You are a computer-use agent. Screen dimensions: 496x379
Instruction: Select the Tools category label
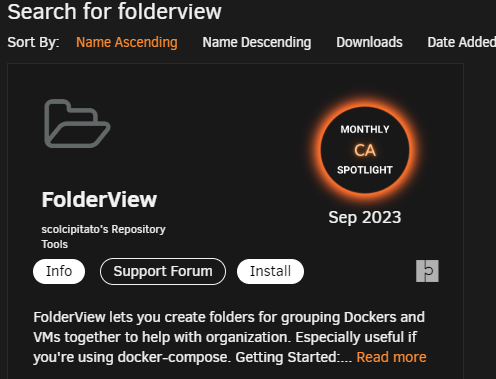55,244
